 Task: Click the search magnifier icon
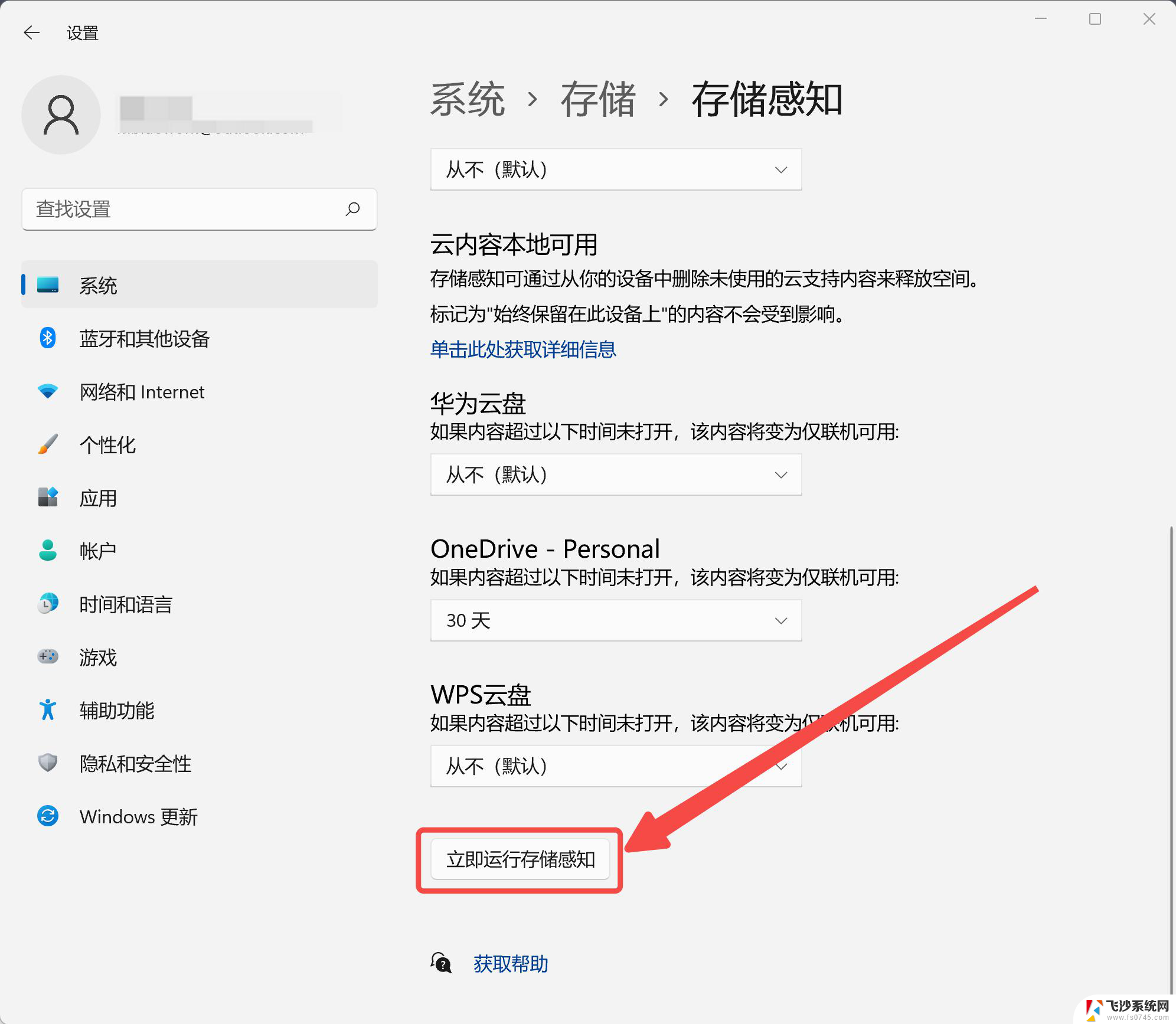352,209
